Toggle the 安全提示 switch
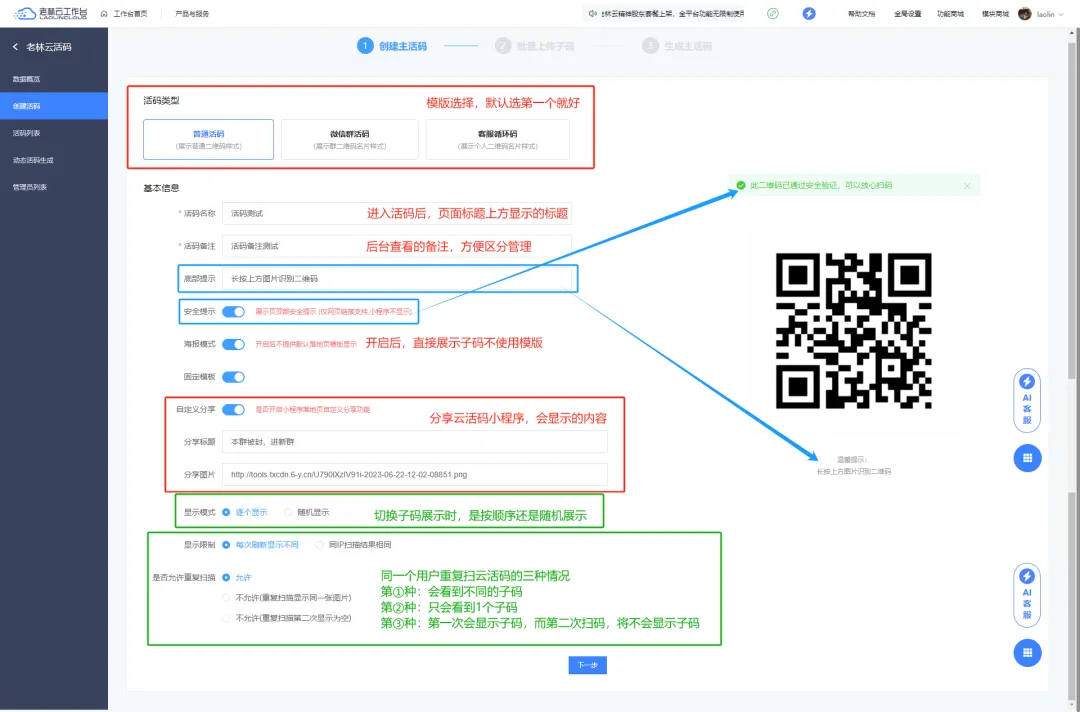Image resolution: width=1080 pixels, height=712 pixels. click(233, 312)
